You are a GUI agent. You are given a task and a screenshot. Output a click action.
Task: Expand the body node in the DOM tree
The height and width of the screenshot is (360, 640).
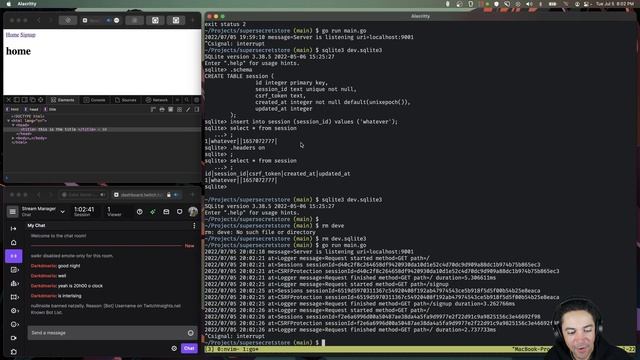(13, 138)
